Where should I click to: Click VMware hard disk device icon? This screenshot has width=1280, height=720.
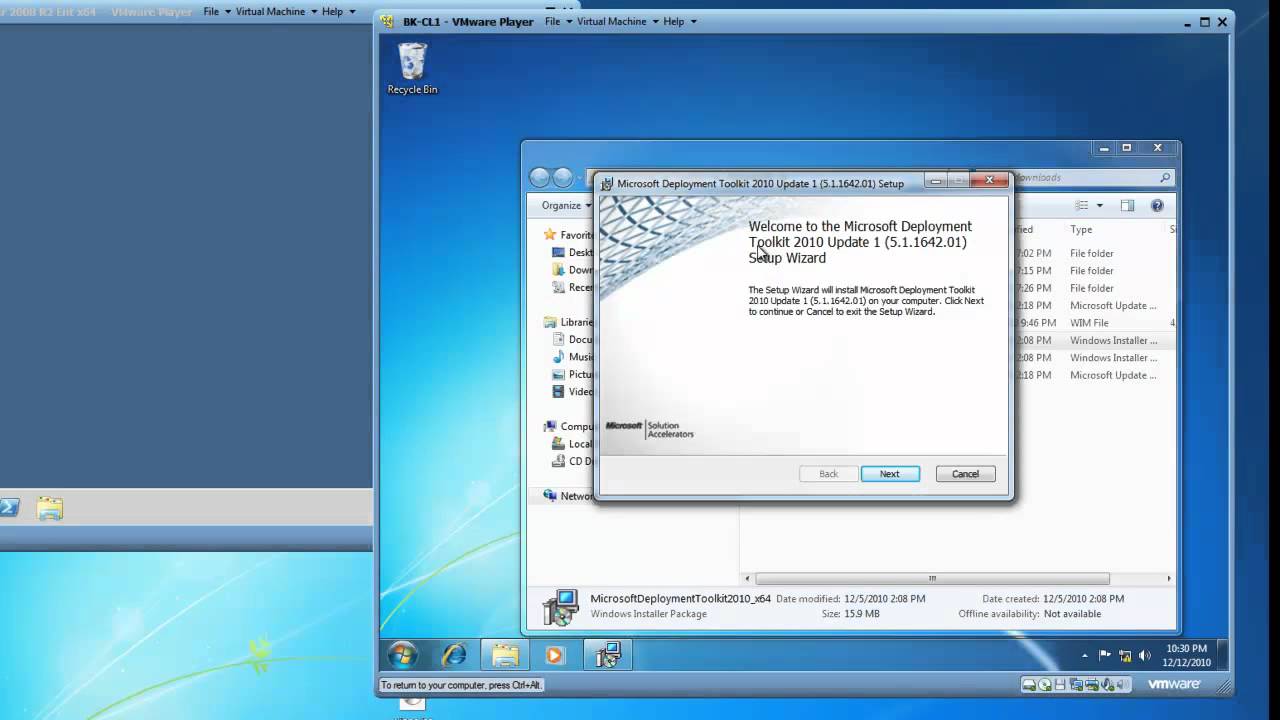pos(1028,685)
